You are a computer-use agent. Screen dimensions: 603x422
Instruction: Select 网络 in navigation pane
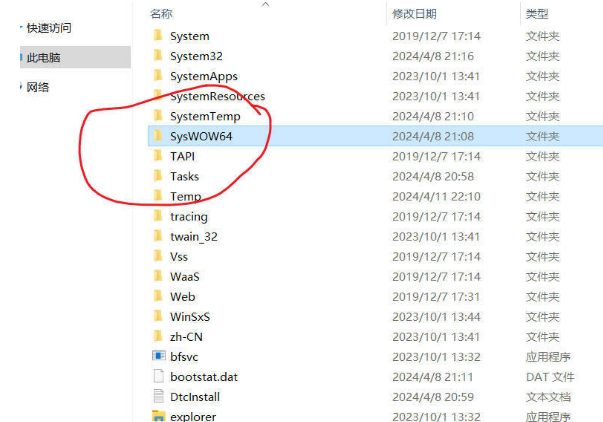click(x=38, y=87)
